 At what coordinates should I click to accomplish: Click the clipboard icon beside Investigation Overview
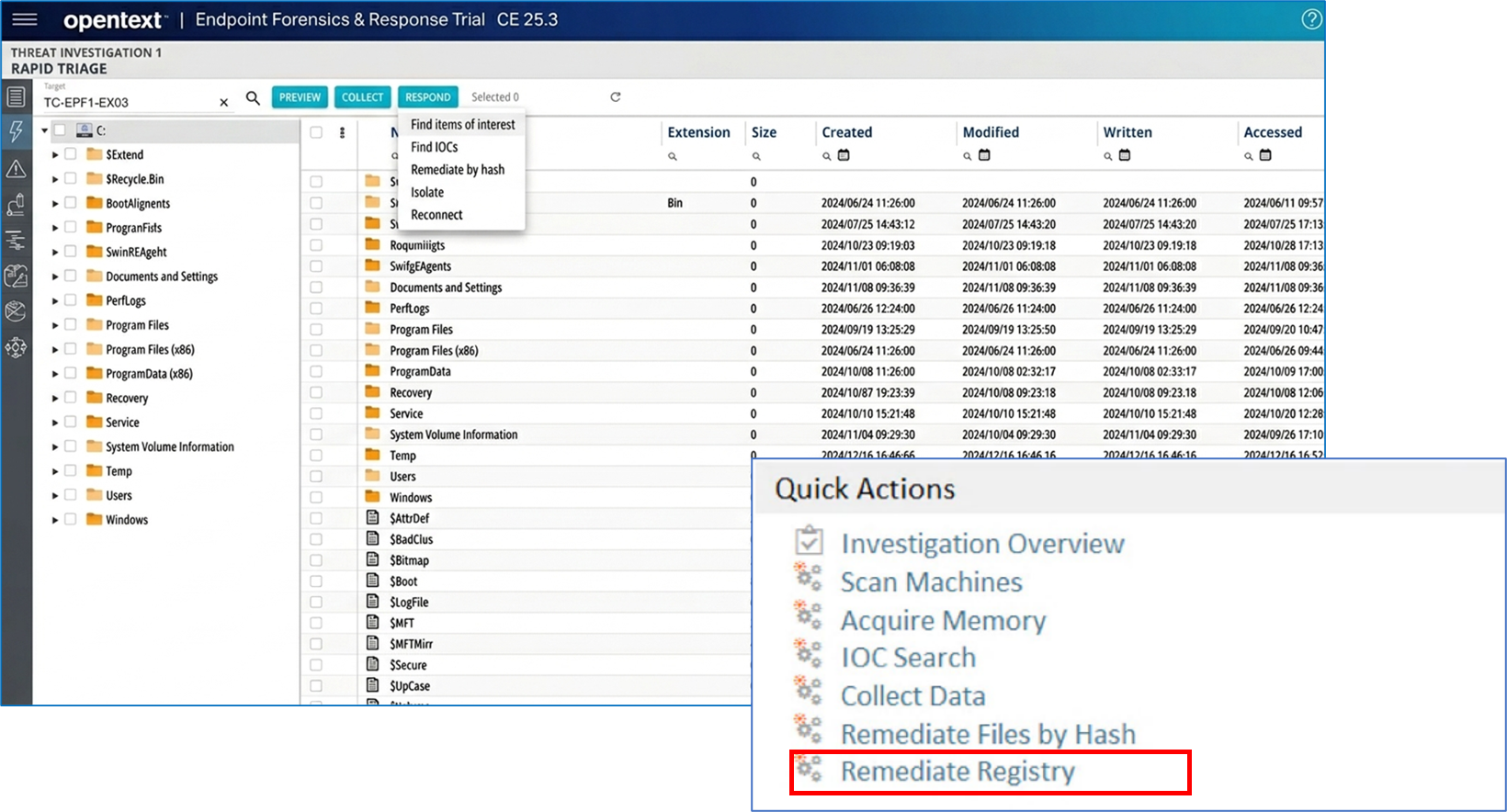[x=809, y=540]
